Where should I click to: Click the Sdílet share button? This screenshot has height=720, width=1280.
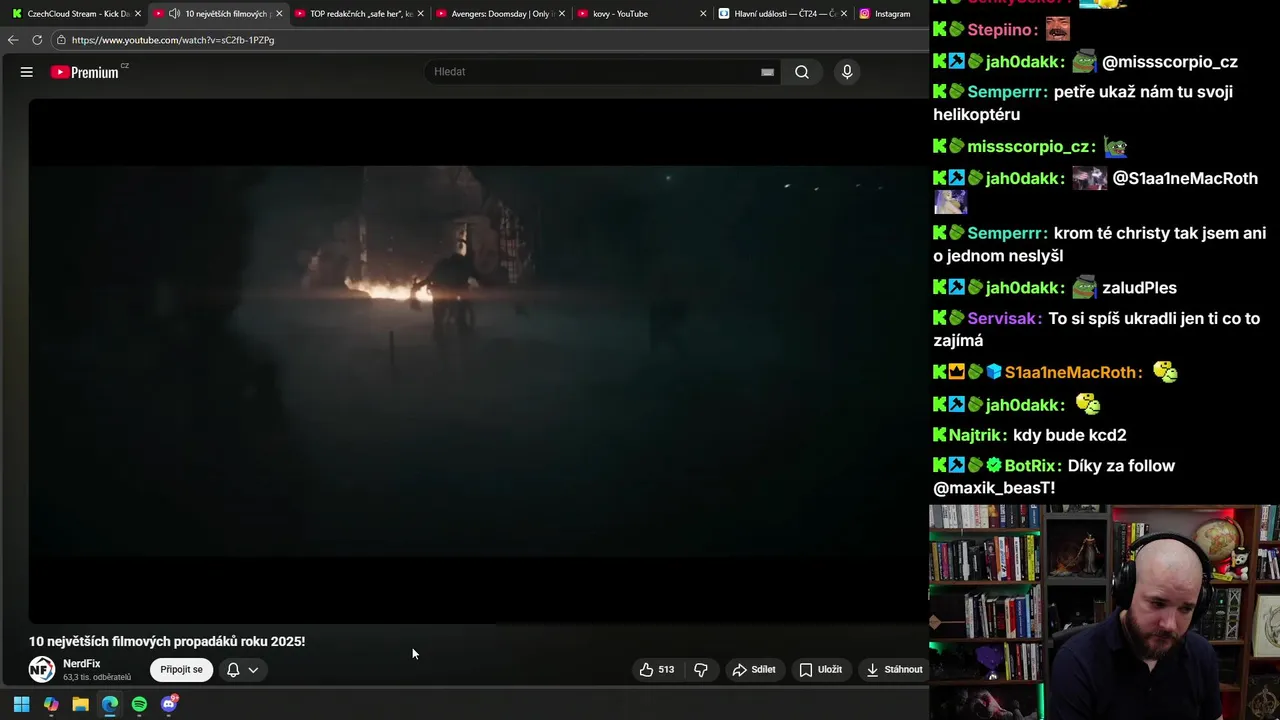[754, 670]
